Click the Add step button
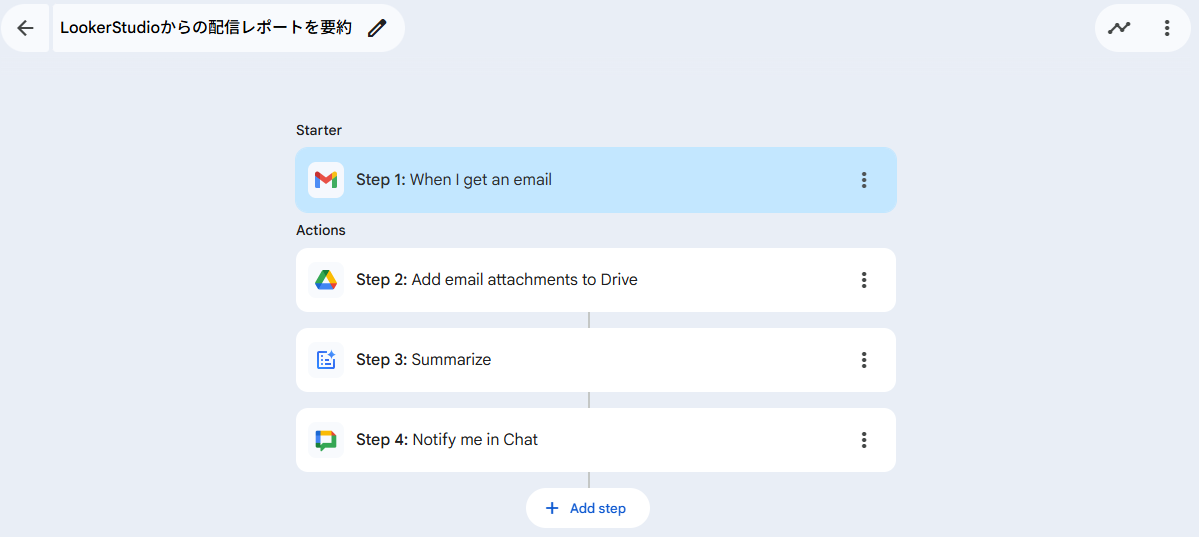This screenshot has height=537, width=1199. pyautogui.click(x=588, y=508)
